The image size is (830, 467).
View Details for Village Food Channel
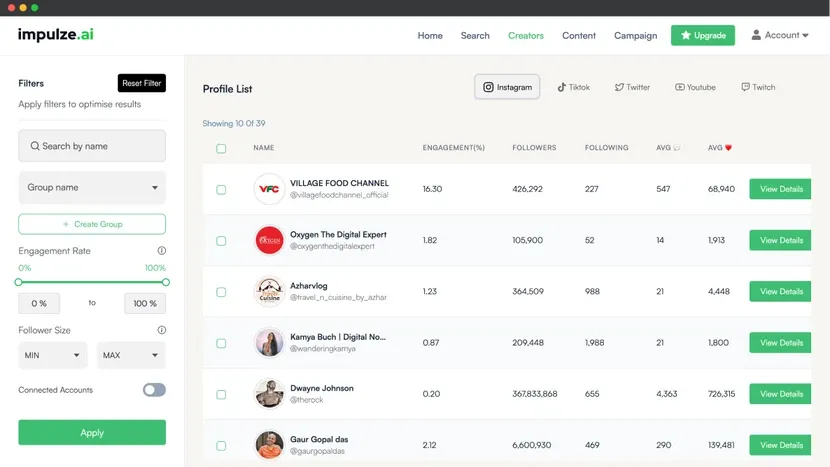780,189
